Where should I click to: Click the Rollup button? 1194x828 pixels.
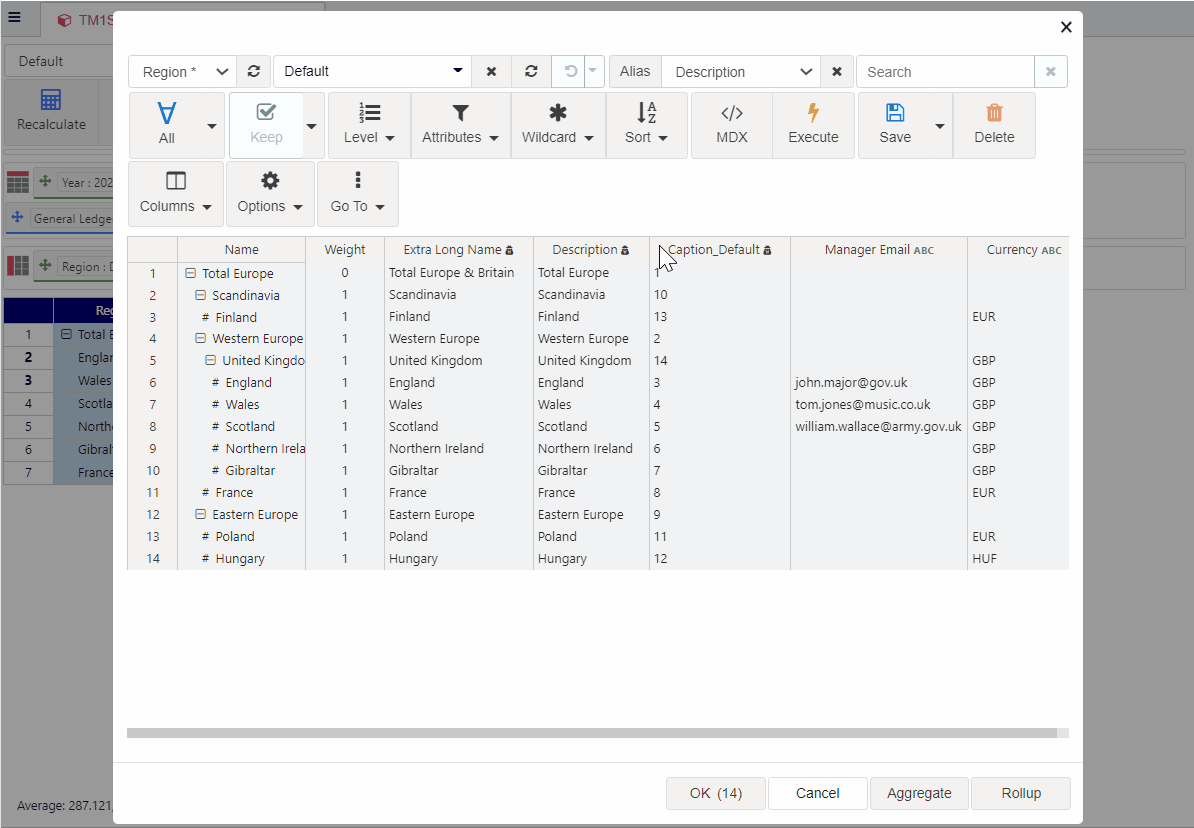click(1020, 793)
